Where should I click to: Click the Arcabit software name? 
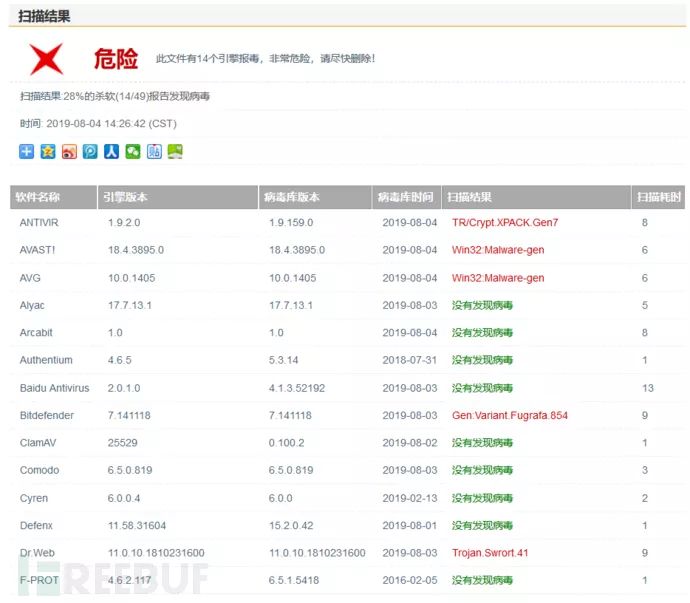(x=36, y=333)
